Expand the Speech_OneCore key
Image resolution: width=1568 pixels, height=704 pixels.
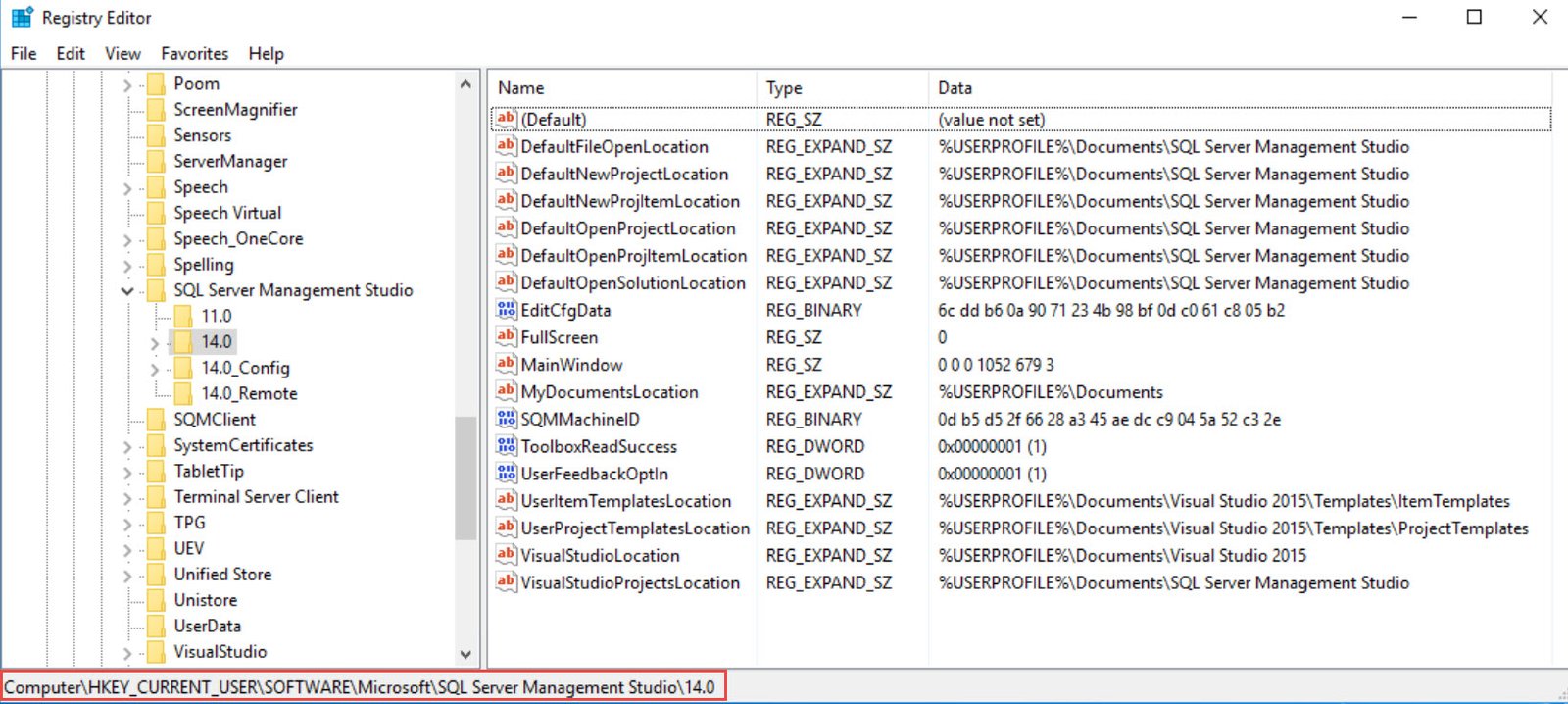127,240
